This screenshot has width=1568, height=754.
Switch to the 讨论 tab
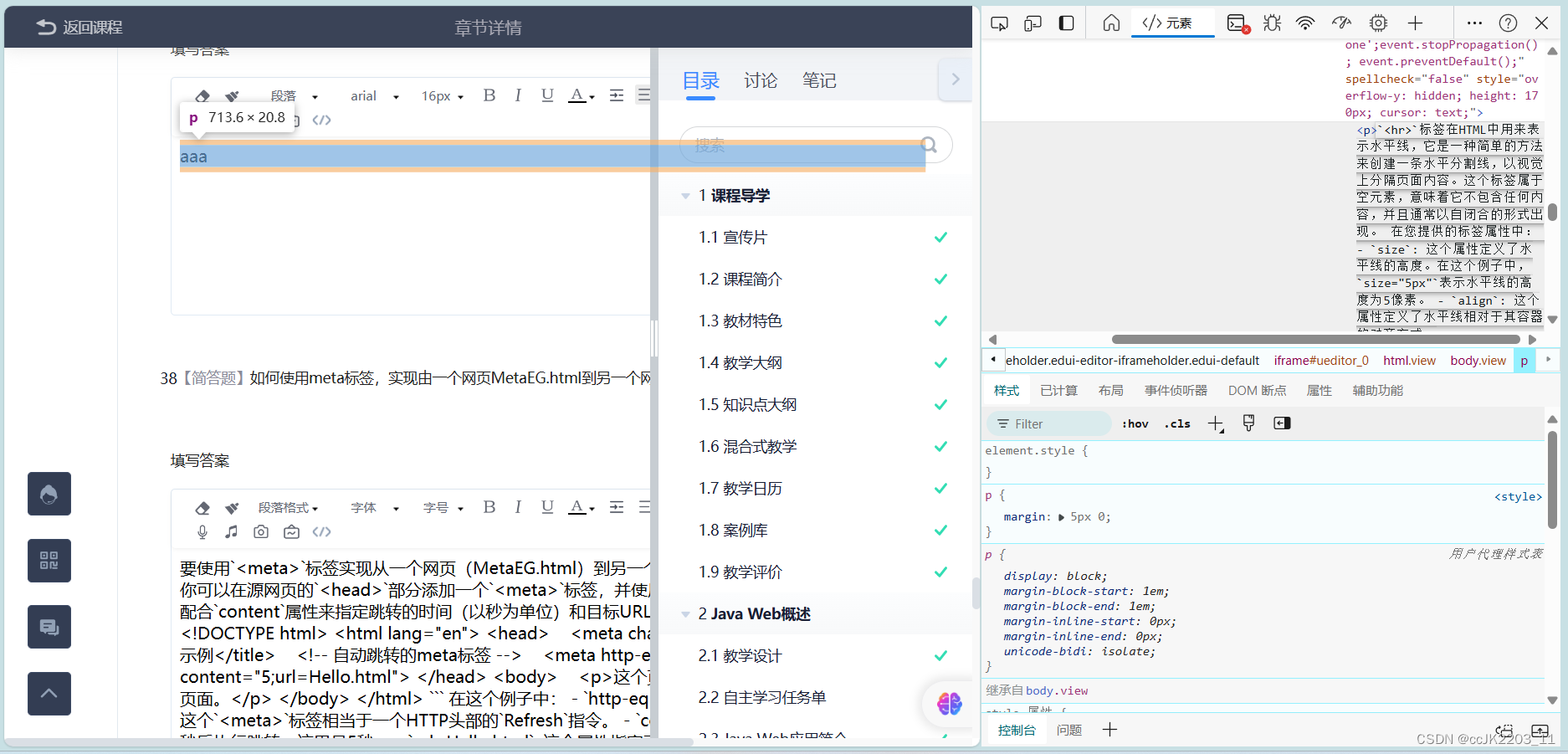pos(761,80)
